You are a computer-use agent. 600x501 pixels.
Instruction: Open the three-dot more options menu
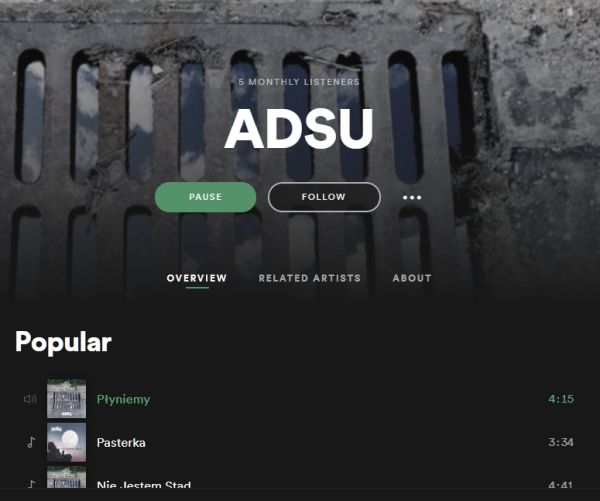[x=412, y=197]
